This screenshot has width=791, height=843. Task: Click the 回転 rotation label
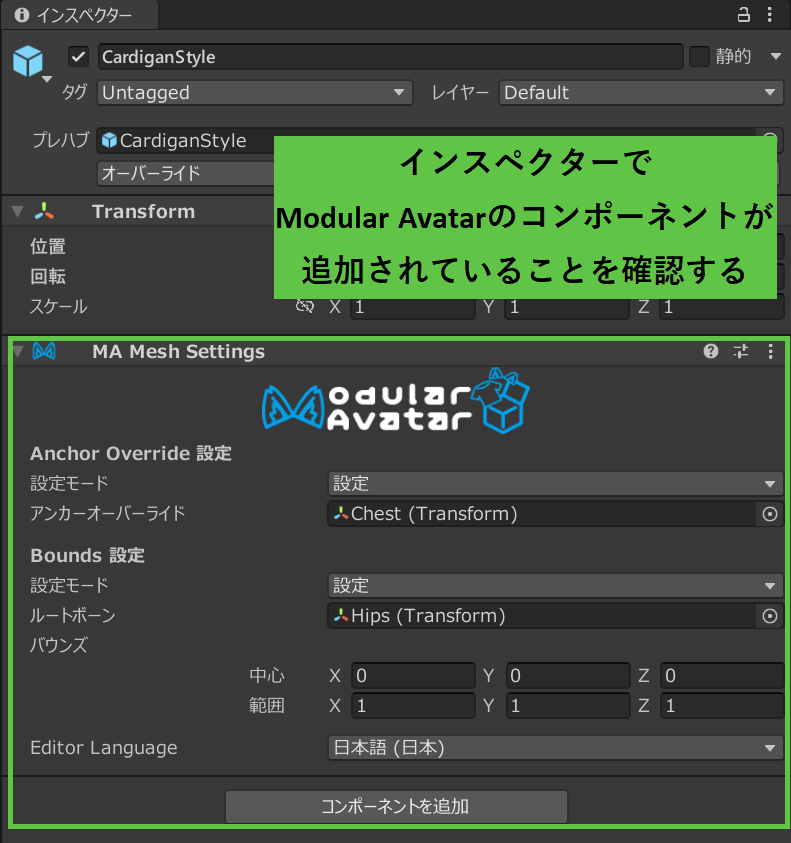click(x=48, y=276)
